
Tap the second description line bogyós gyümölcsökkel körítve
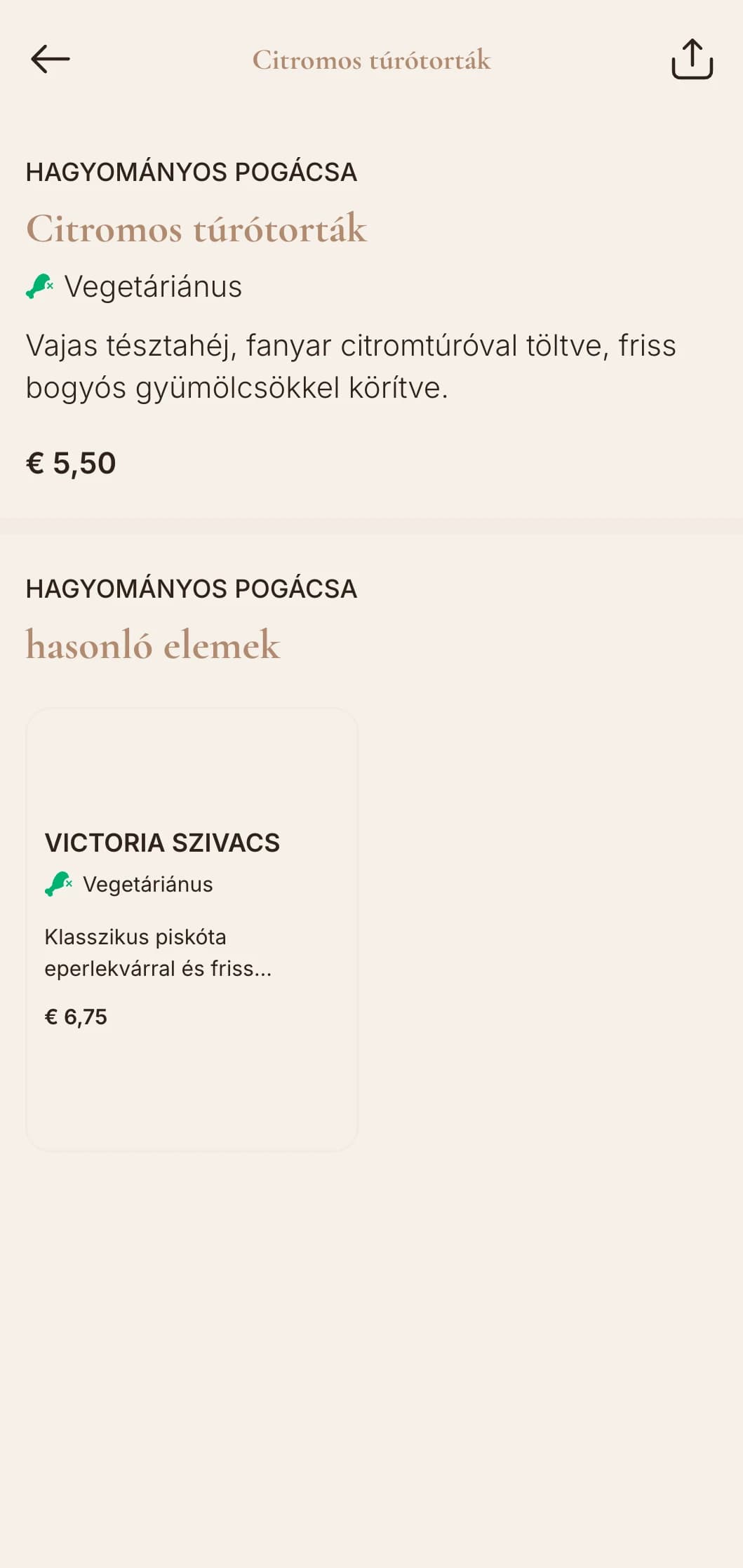(237, 388)
